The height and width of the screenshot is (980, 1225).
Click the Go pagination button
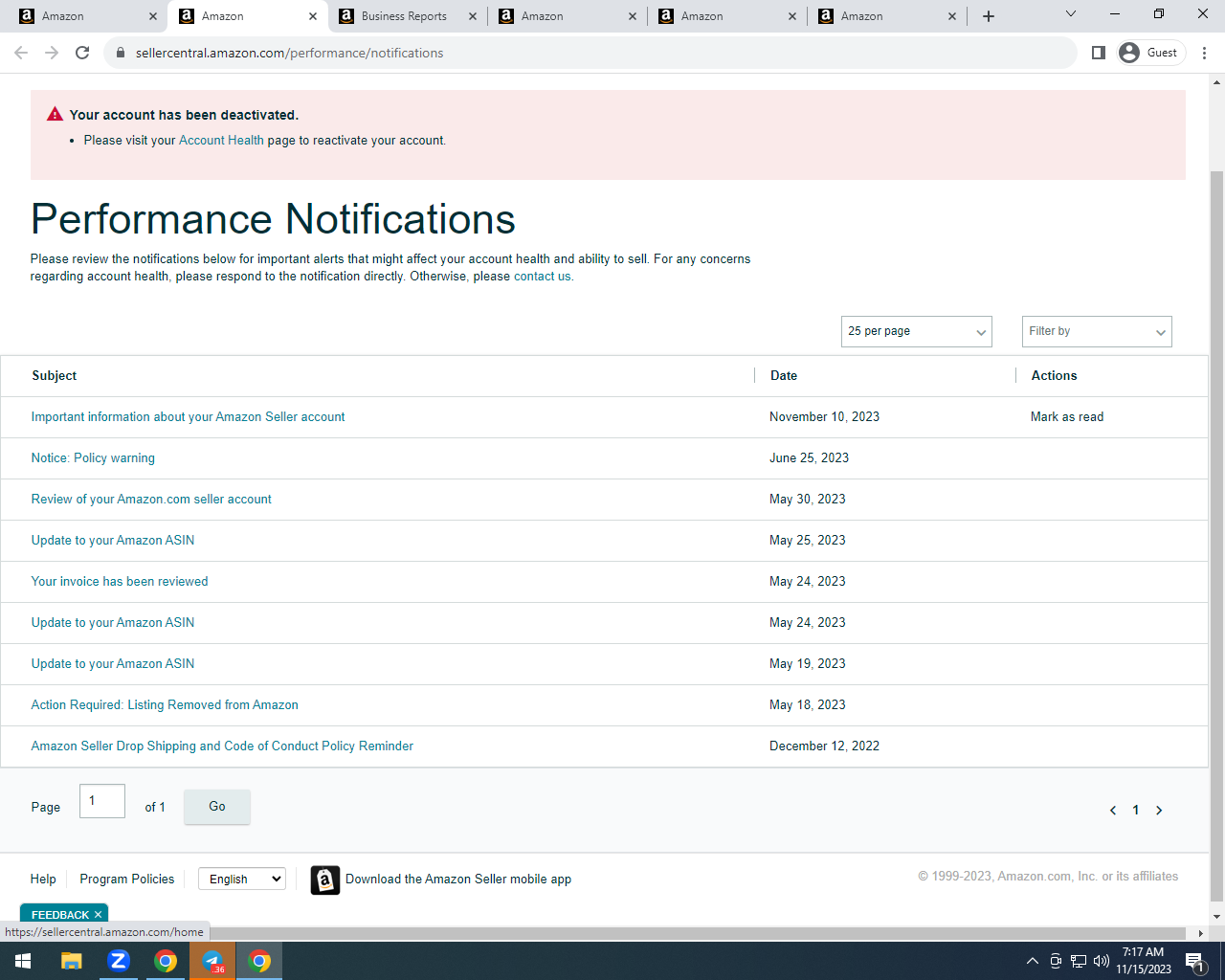pos(217,807)
